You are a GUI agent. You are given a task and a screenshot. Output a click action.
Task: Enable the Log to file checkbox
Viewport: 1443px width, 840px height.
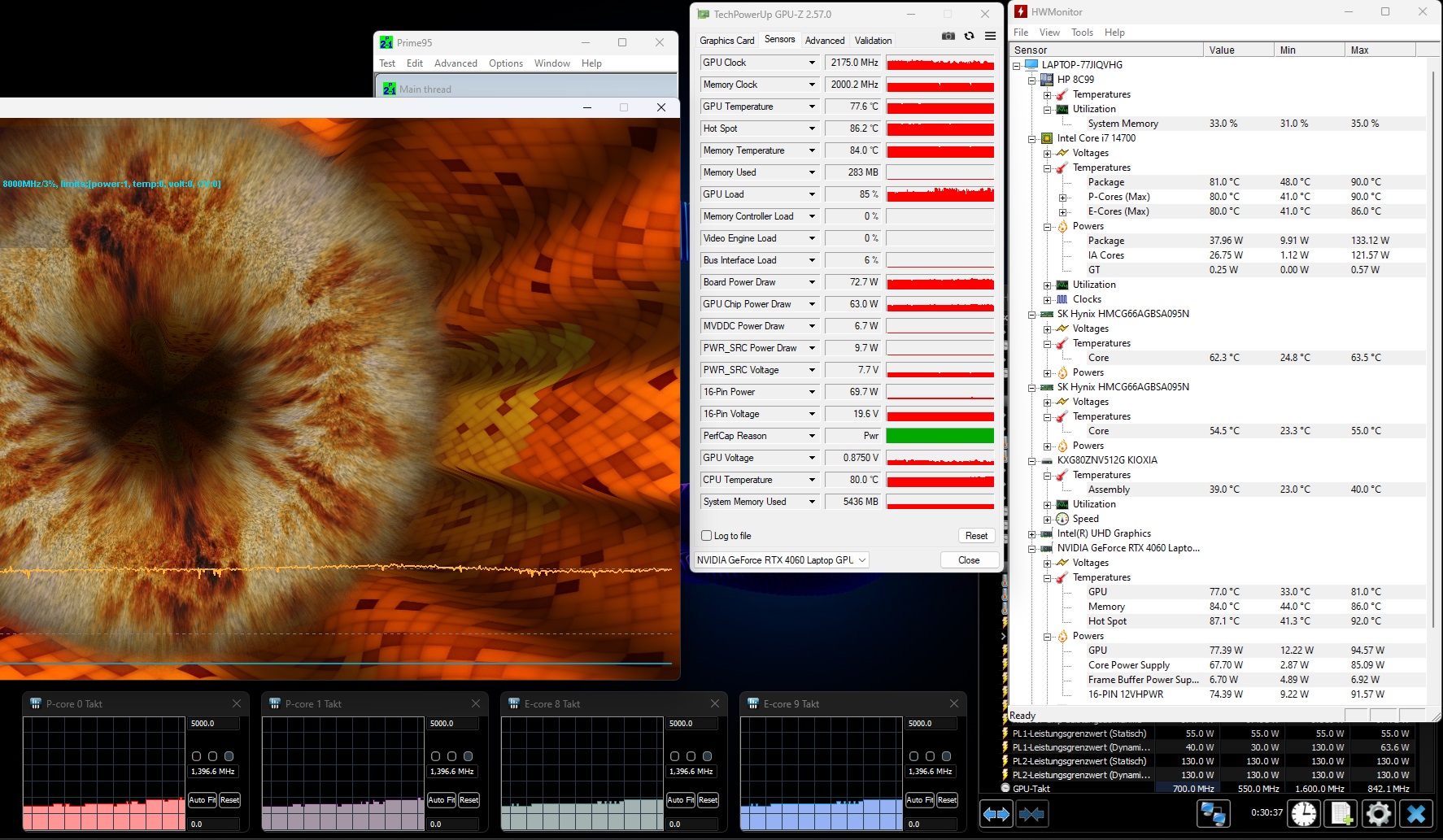[707, 536]
